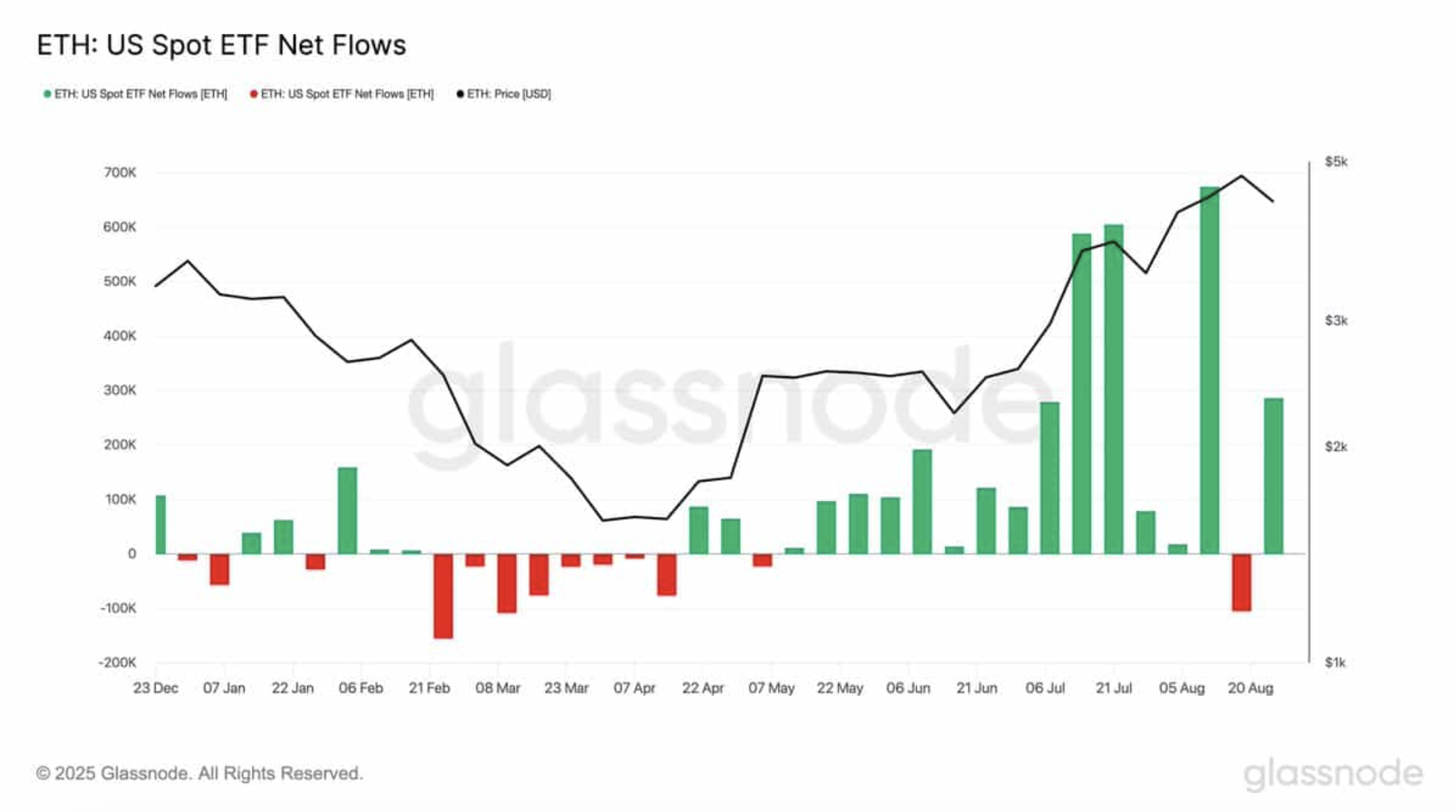
Task: Select the last green bar after 20 Aug
Action: pos(1274,476)
